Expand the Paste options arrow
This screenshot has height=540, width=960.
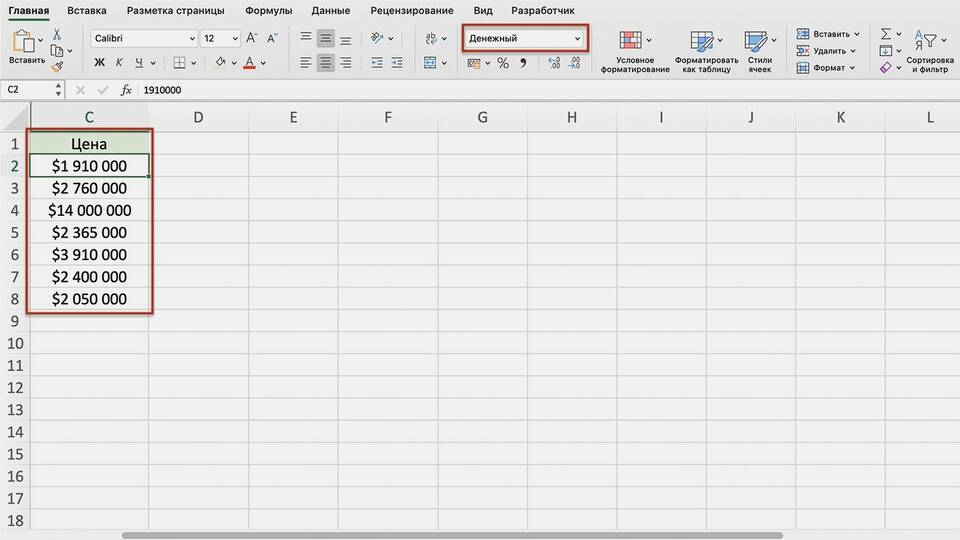coord(40,40)
